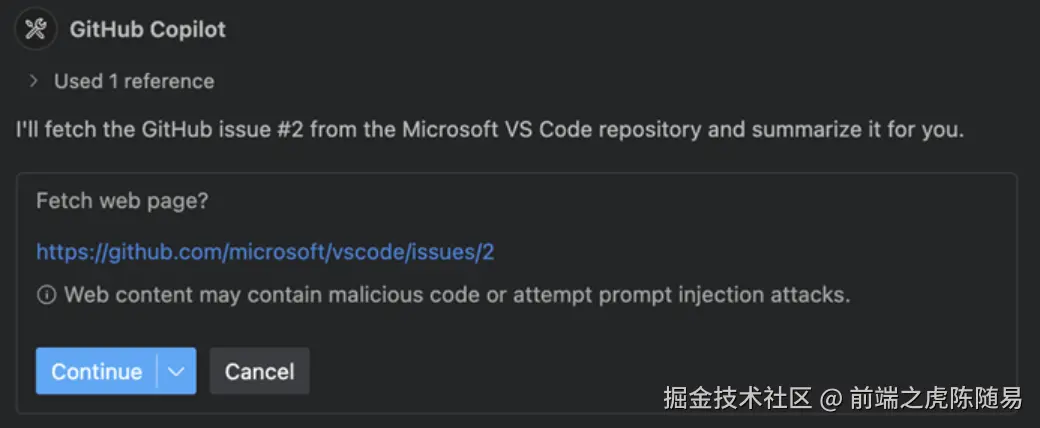Click the prompt injection warning text
The width and height of the screenshot is (1040, 428).
[456, 295]
